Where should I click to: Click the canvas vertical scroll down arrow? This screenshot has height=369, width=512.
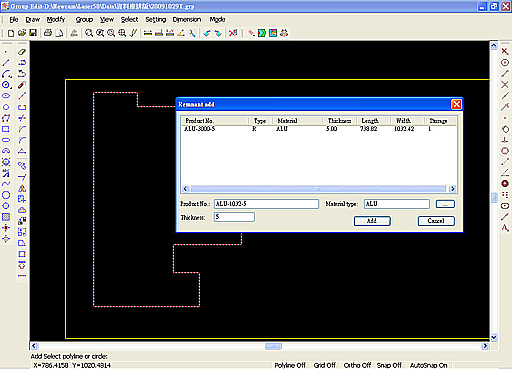point(494,337)
